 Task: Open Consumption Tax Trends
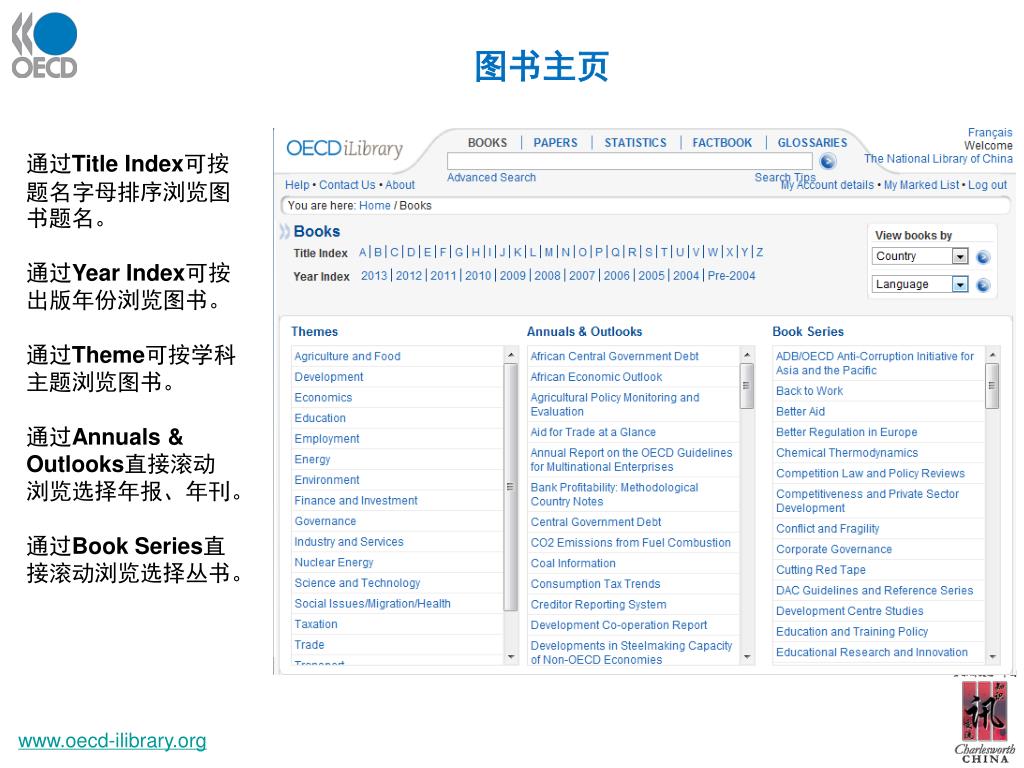596,584
